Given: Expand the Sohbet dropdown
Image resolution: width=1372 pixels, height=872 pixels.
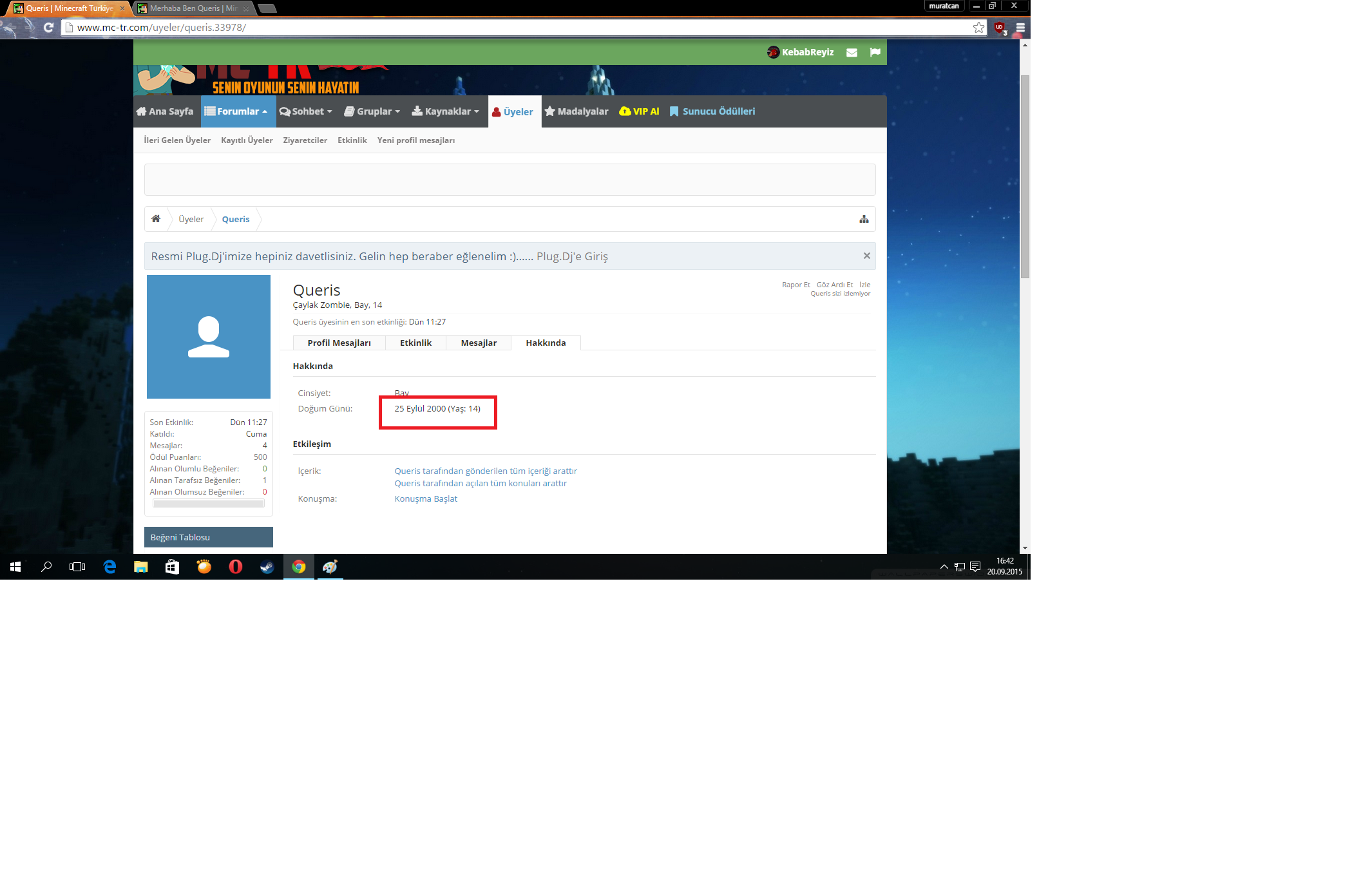Looking at the screenshot, I should point(306,111).
